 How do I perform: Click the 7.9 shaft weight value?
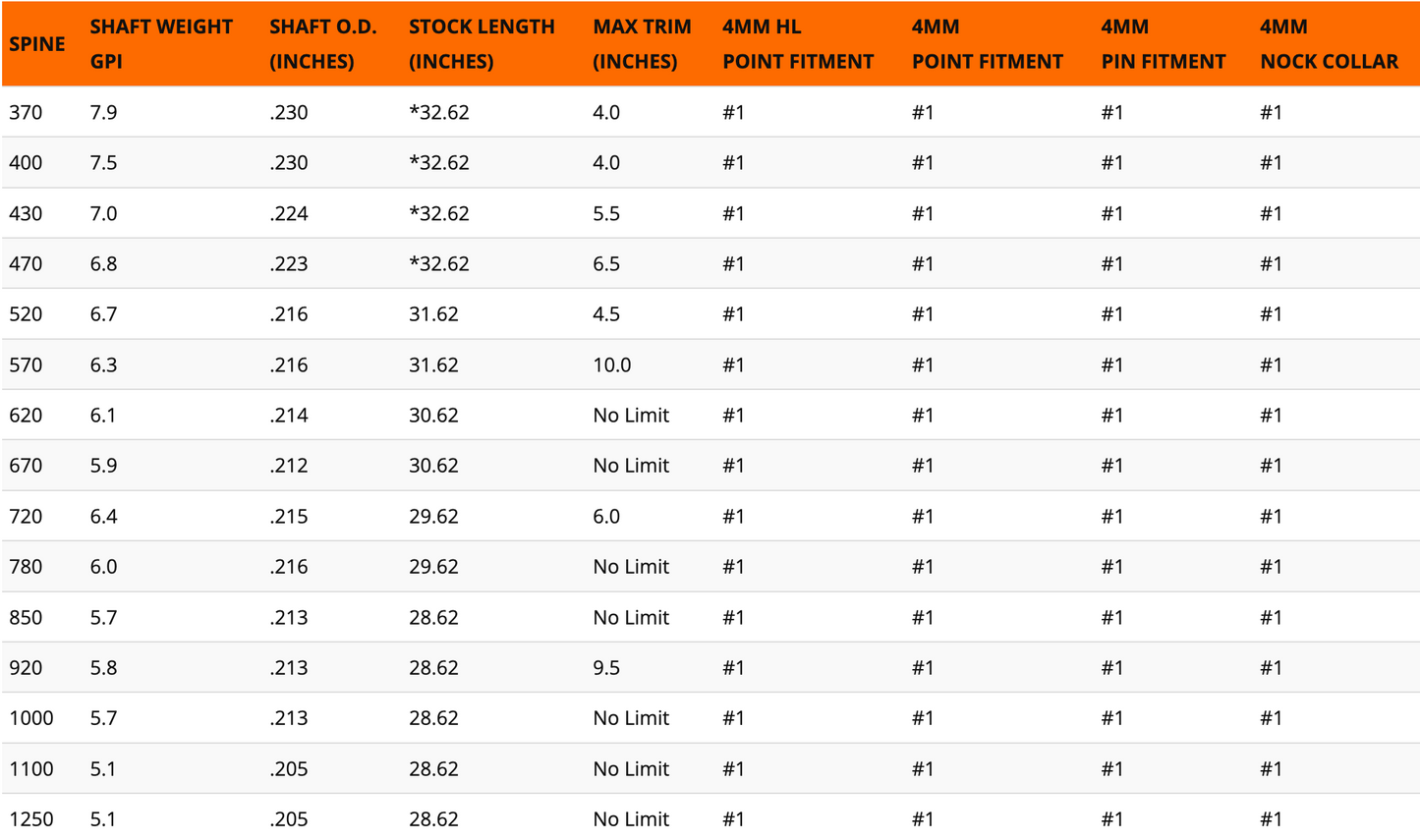coord(103,113)
